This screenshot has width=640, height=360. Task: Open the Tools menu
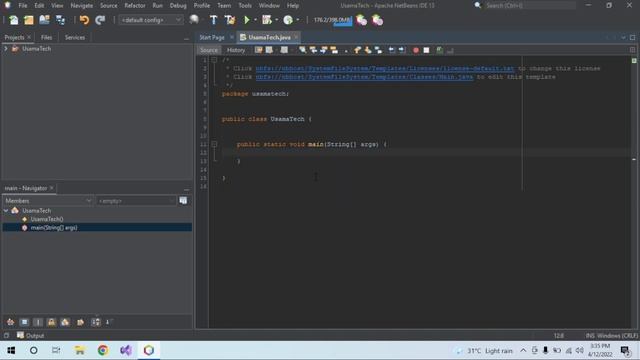coord(245,6)
